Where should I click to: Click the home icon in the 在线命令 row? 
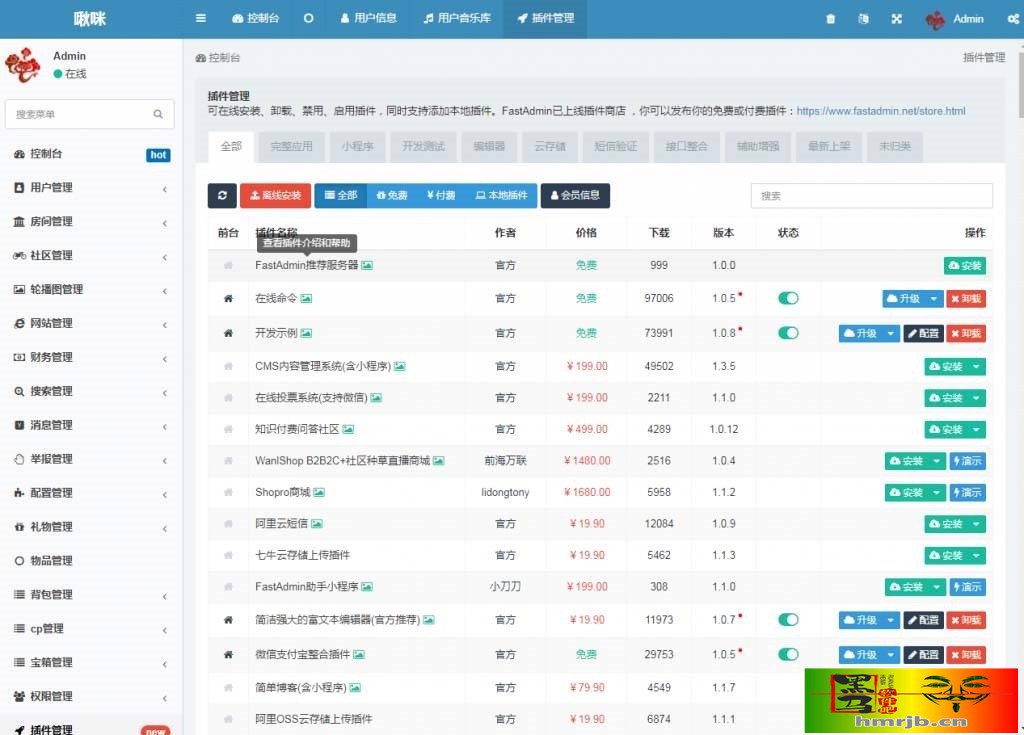(228, 299)
